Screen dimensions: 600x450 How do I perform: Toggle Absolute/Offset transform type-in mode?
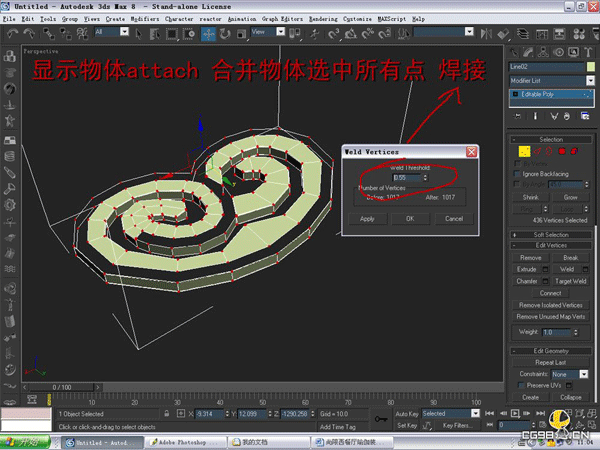tap(181, 414)
